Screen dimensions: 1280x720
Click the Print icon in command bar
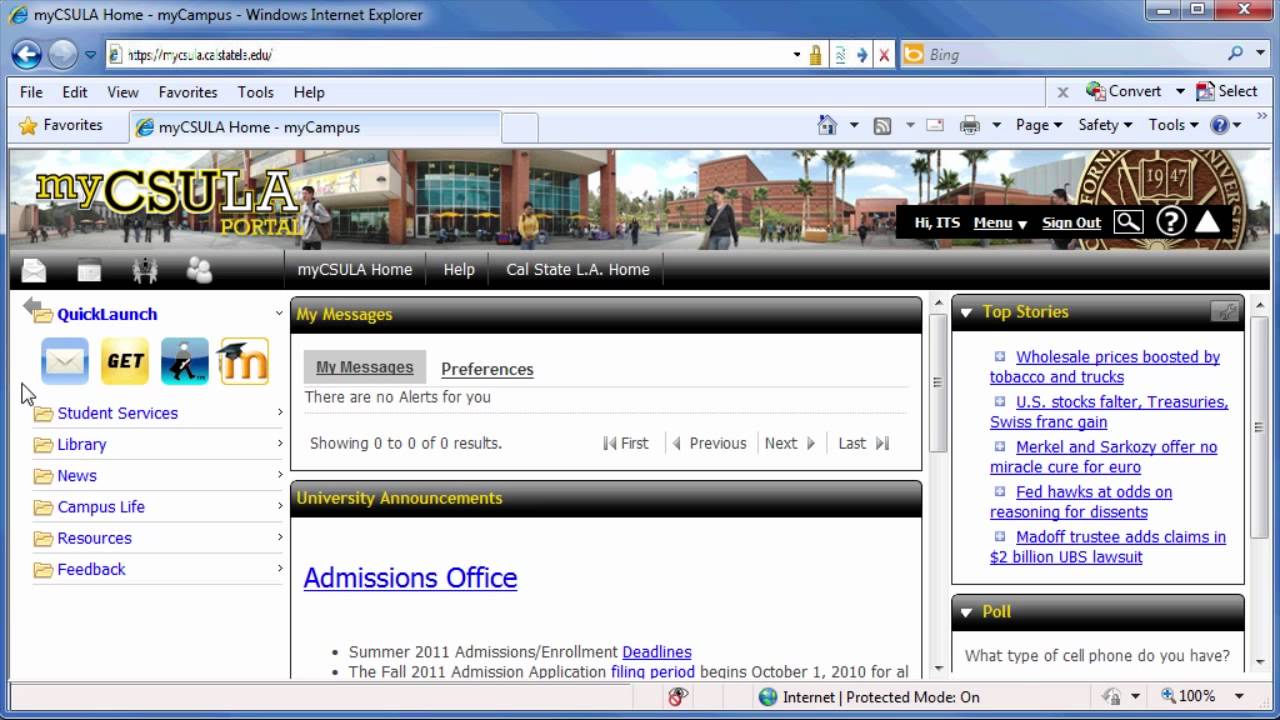969,125
